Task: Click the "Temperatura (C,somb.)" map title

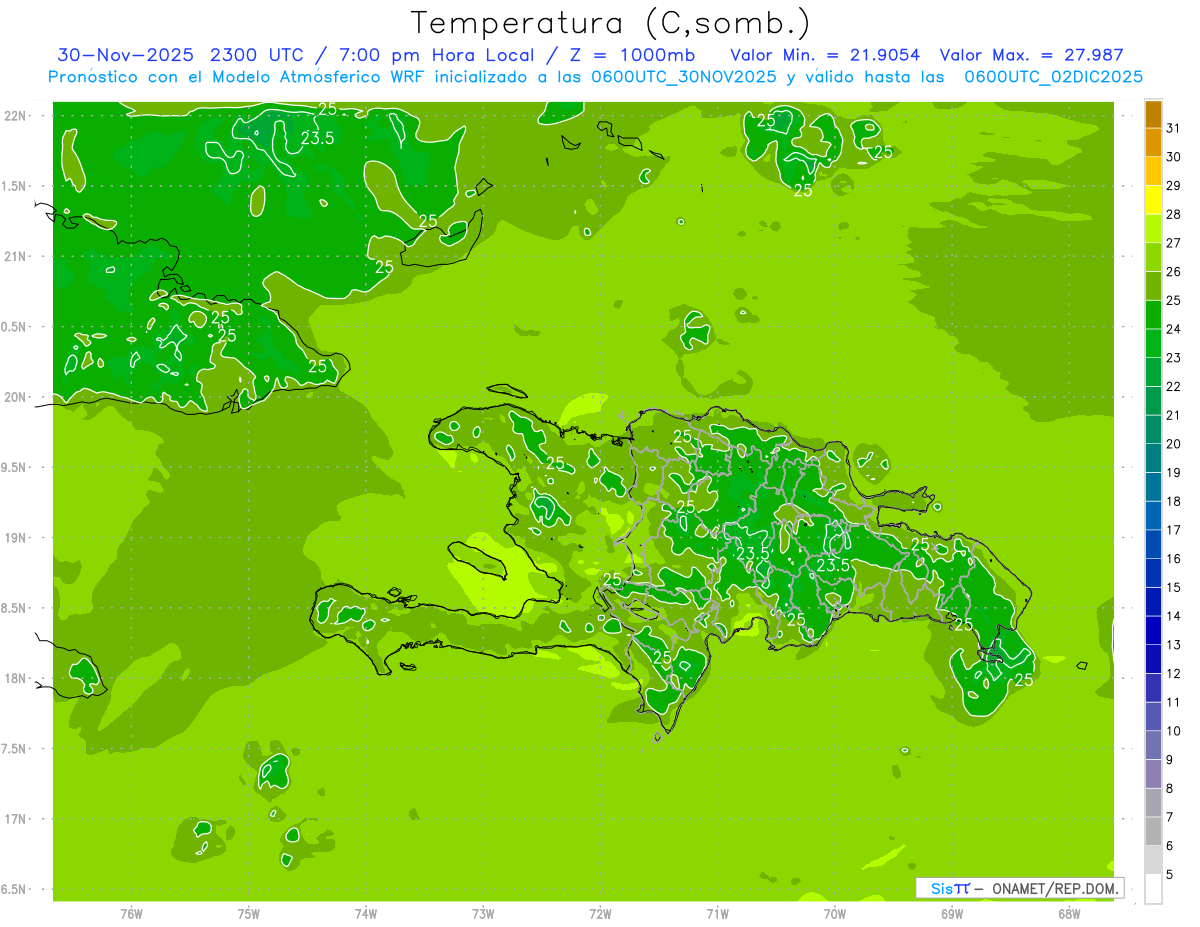Action: (x=611, y=23)
